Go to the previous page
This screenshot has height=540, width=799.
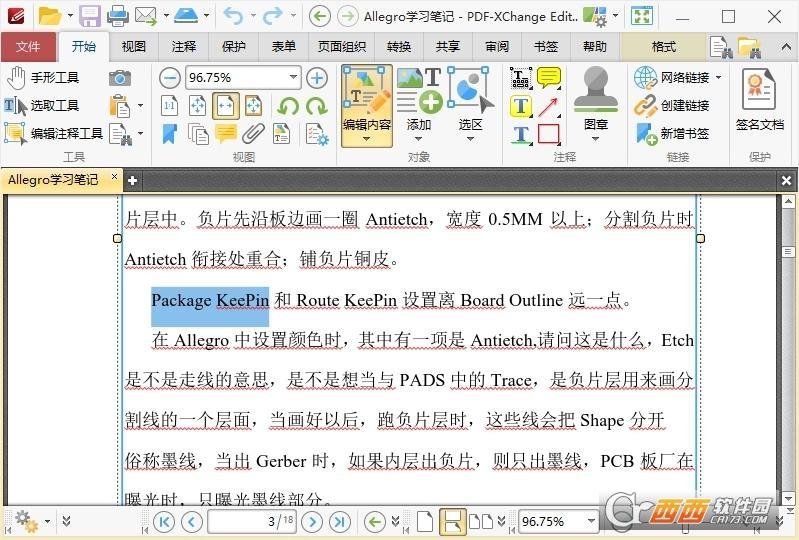[x=192, y=521]
